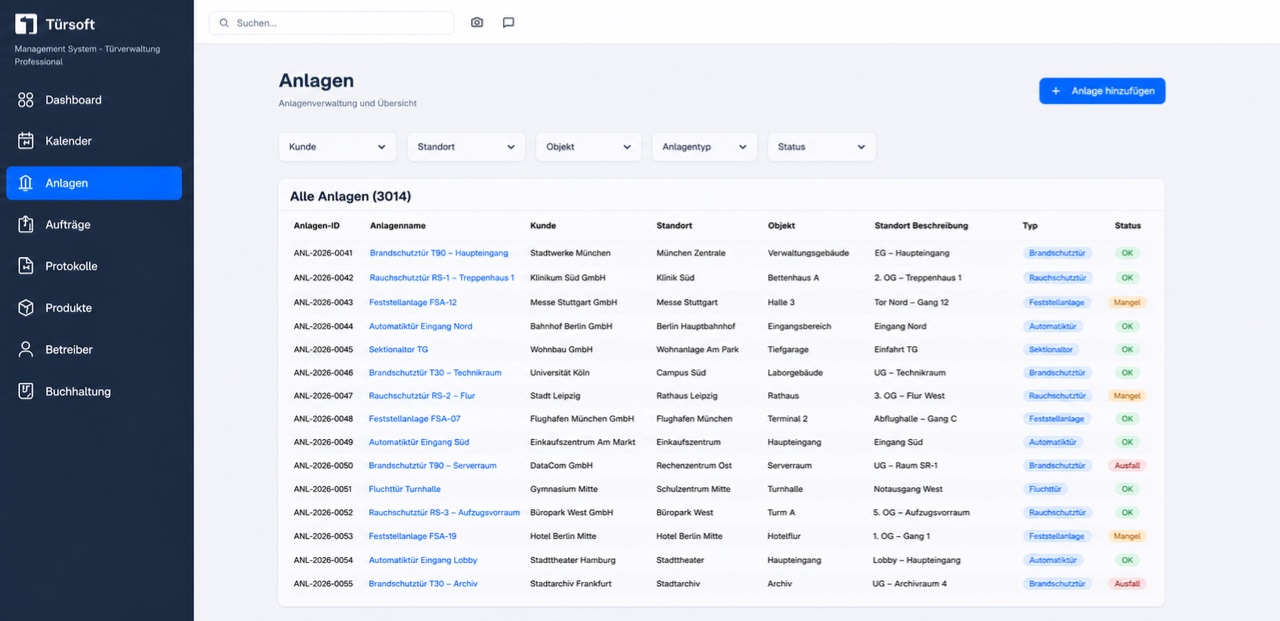Open the Feststellanlage FSA-12 link
1280x621 pixels.
[x=413, y=302]
